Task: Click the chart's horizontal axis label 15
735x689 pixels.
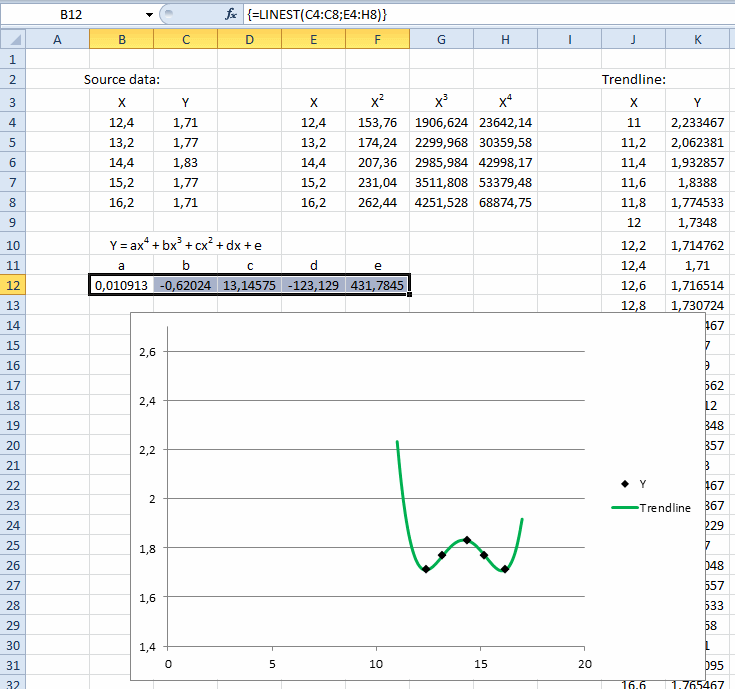Action: (x=480, y=664)
